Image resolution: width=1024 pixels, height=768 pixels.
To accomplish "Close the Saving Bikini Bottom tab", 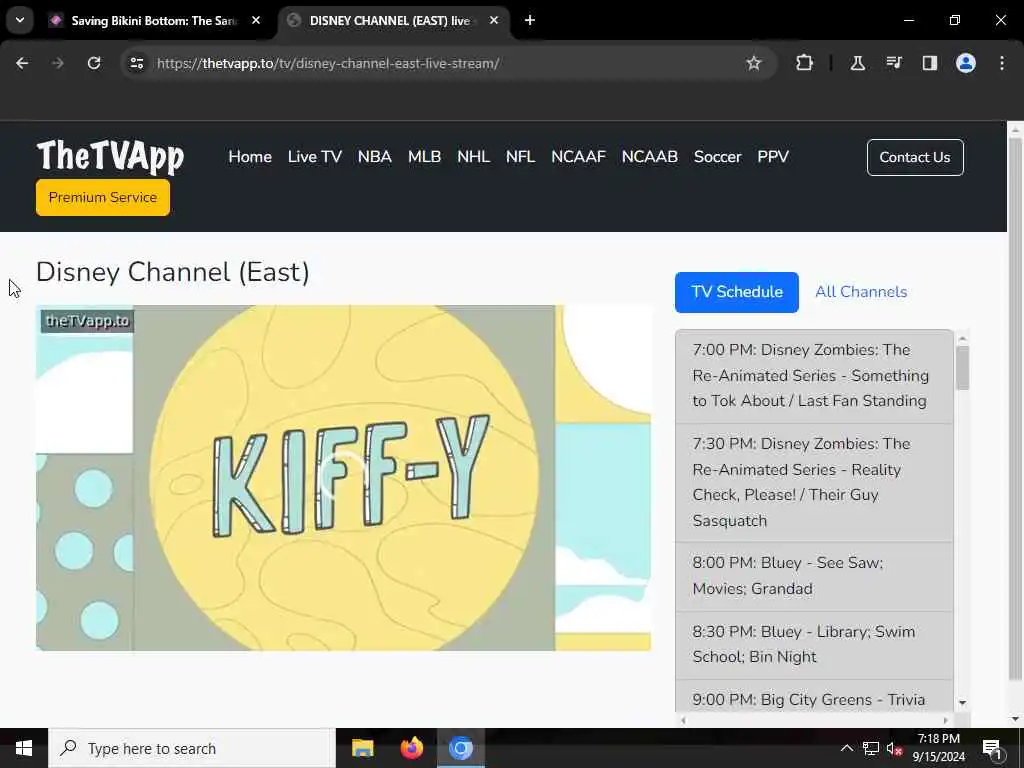I will tap(256, 20).
